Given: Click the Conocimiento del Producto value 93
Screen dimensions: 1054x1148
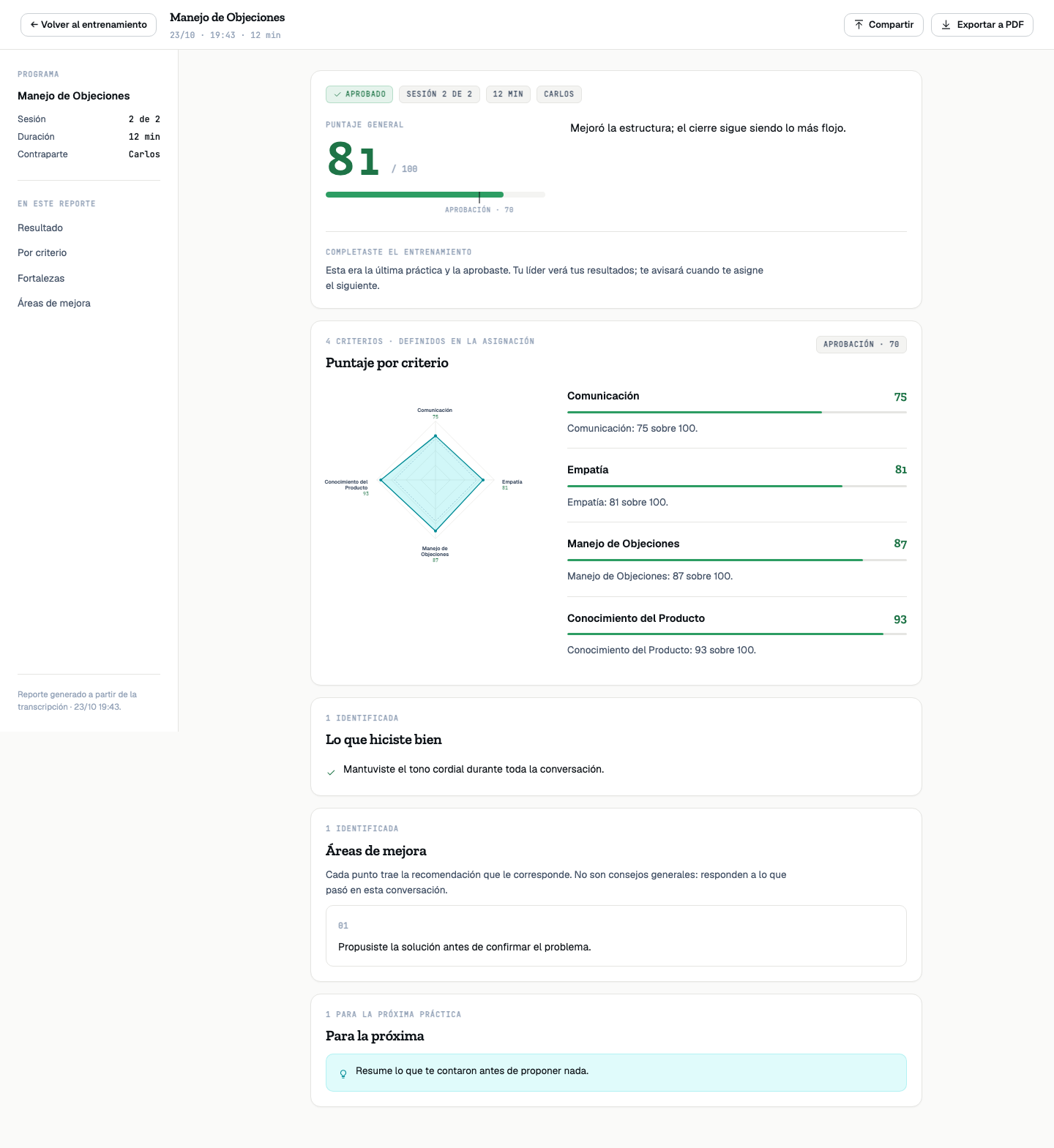Looking at the screenshot, I should [x=900, y=620].
